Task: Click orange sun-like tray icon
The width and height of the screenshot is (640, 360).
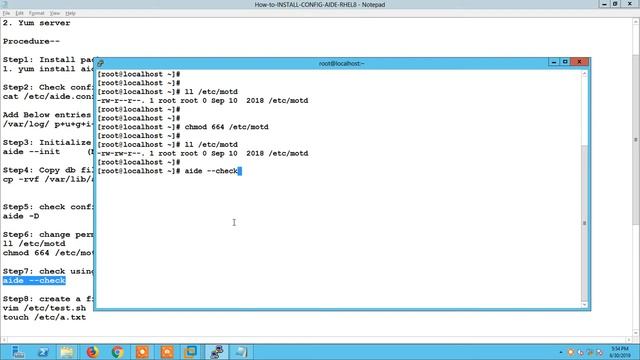Action: (x=571, y=352)
